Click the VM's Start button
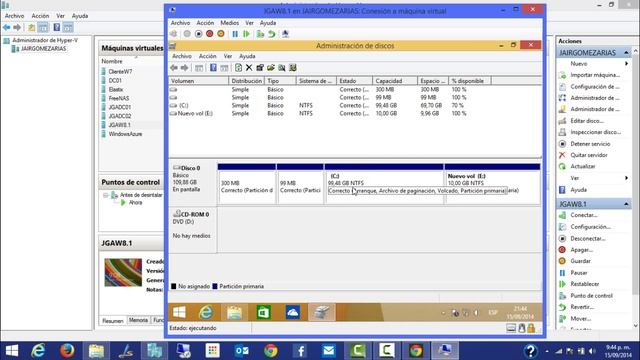Viewport: 640px width, 360px height. (x=179, y=313)
